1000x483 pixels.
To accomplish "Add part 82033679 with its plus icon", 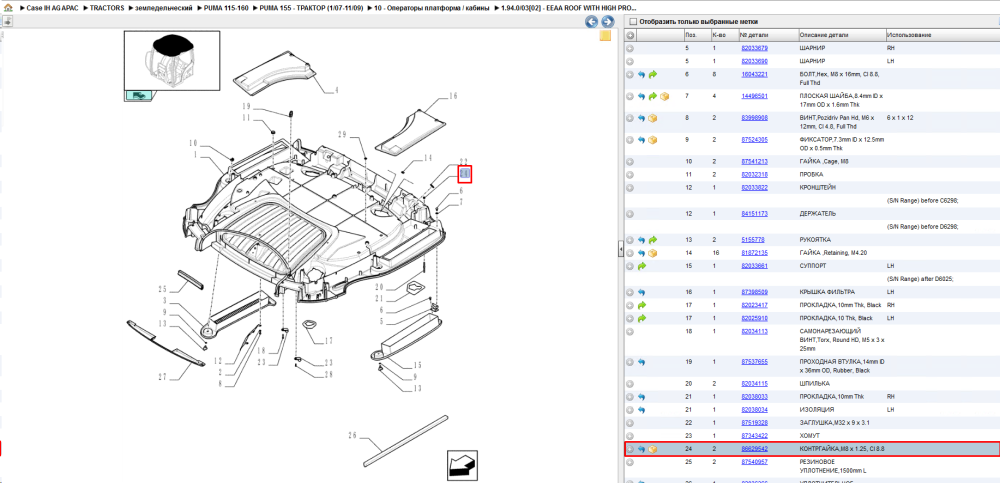I will tap(630, 48).
